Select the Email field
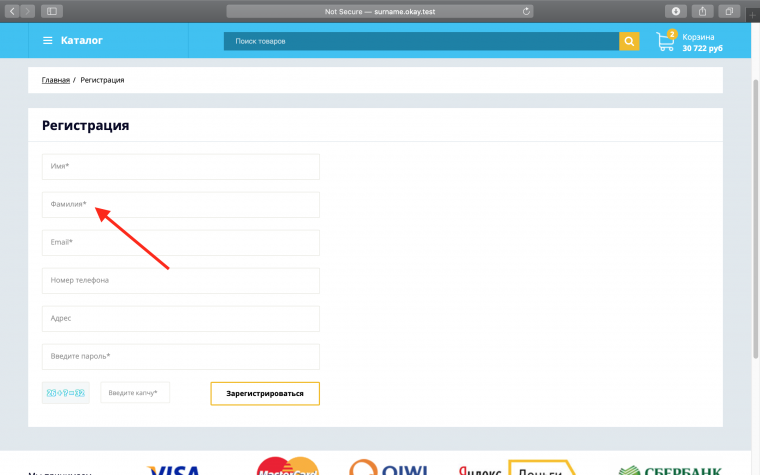Screen dimensions: 760x475 [x=180, y=243]
